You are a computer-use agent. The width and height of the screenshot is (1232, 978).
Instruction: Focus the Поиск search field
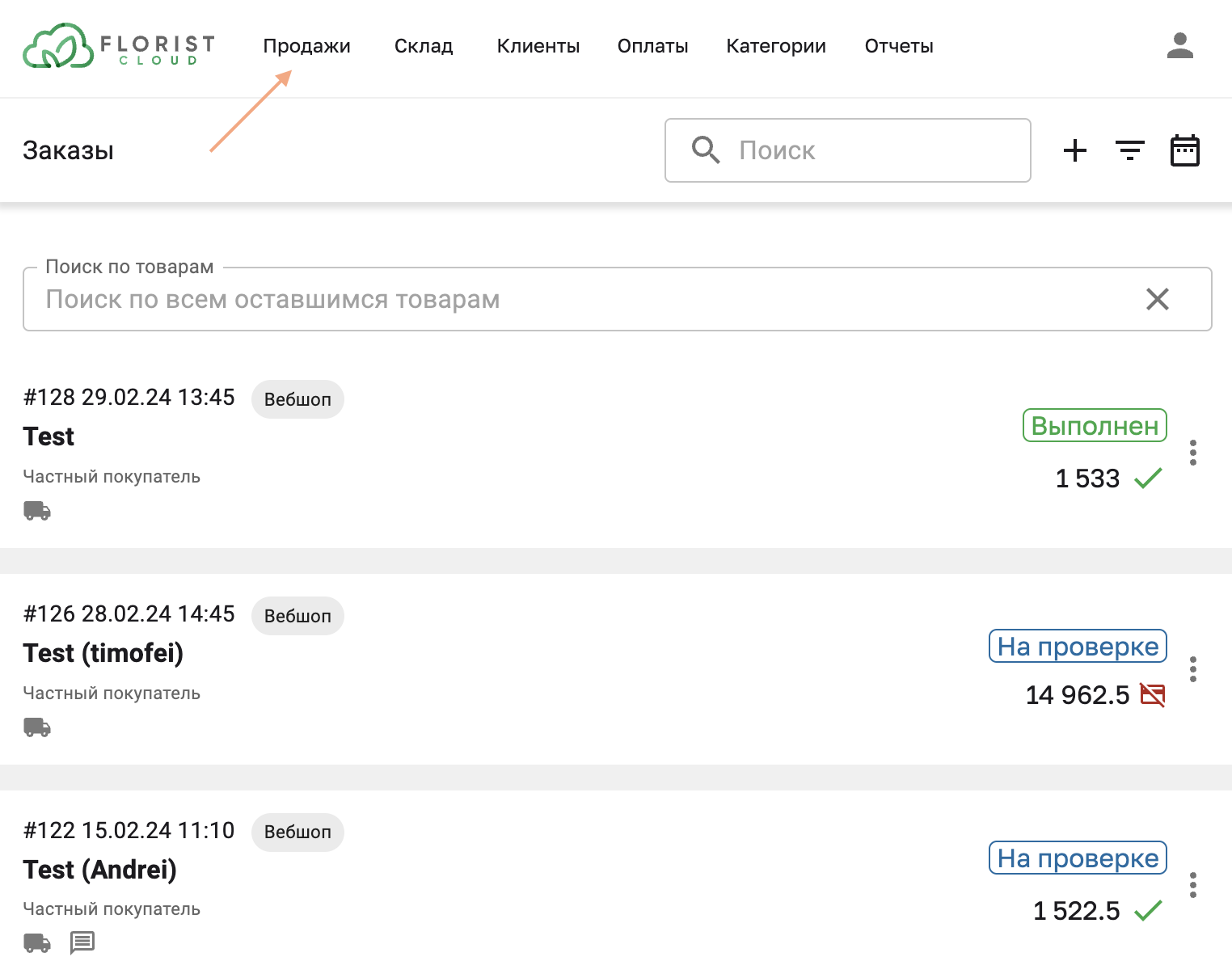click(873, 150)
